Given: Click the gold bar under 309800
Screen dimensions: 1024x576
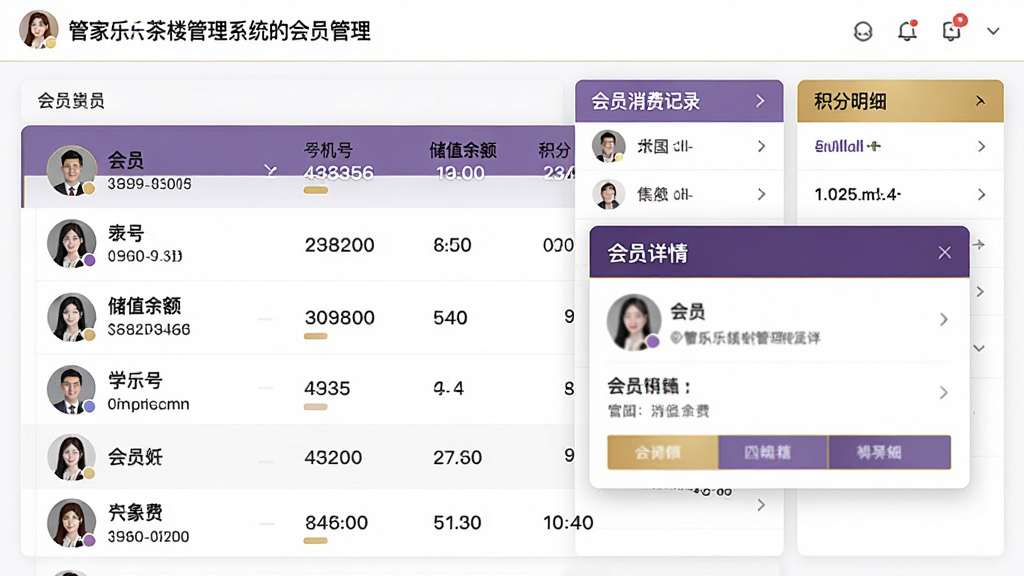Looking at the screenshot, I should 315,336.
